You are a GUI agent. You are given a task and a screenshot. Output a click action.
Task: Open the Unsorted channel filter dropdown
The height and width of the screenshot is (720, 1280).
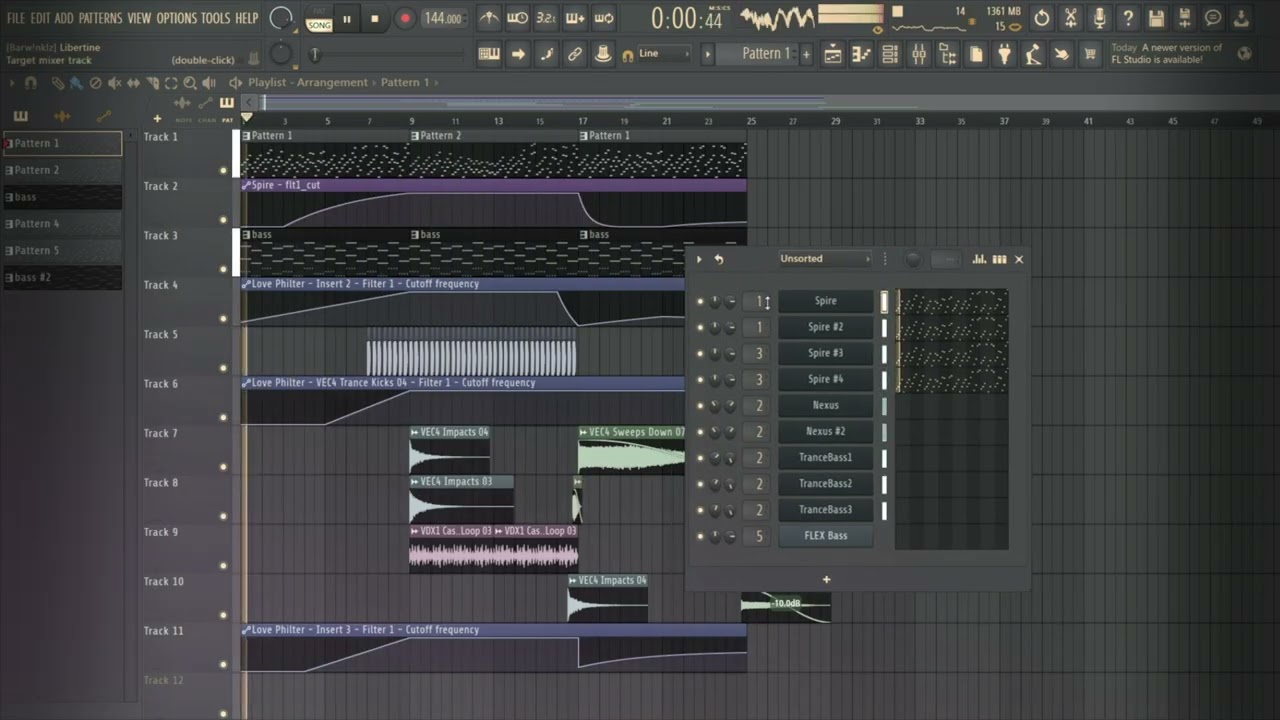click(825, 259)
